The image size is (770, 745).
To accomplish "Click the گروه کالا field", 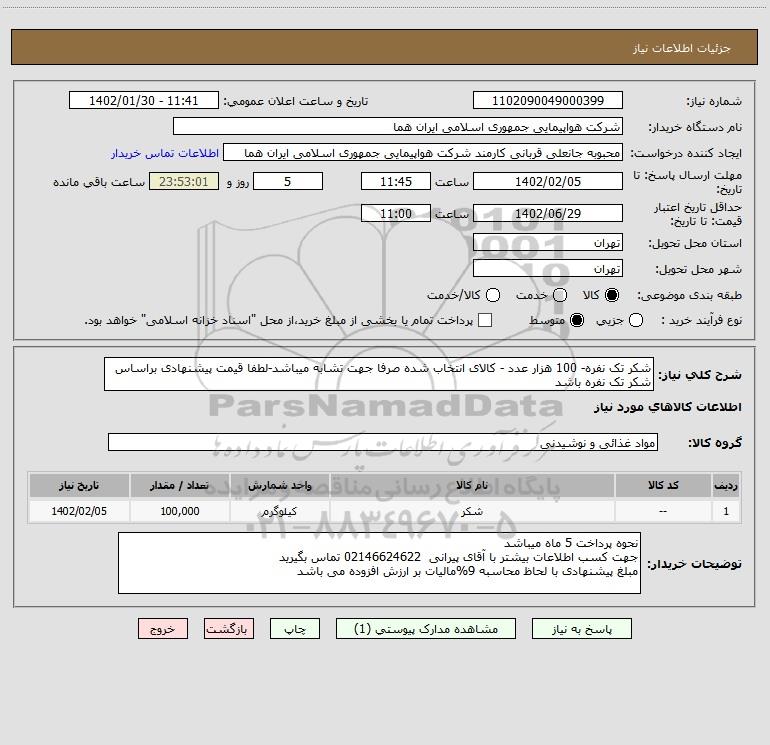I will [382, 442].
